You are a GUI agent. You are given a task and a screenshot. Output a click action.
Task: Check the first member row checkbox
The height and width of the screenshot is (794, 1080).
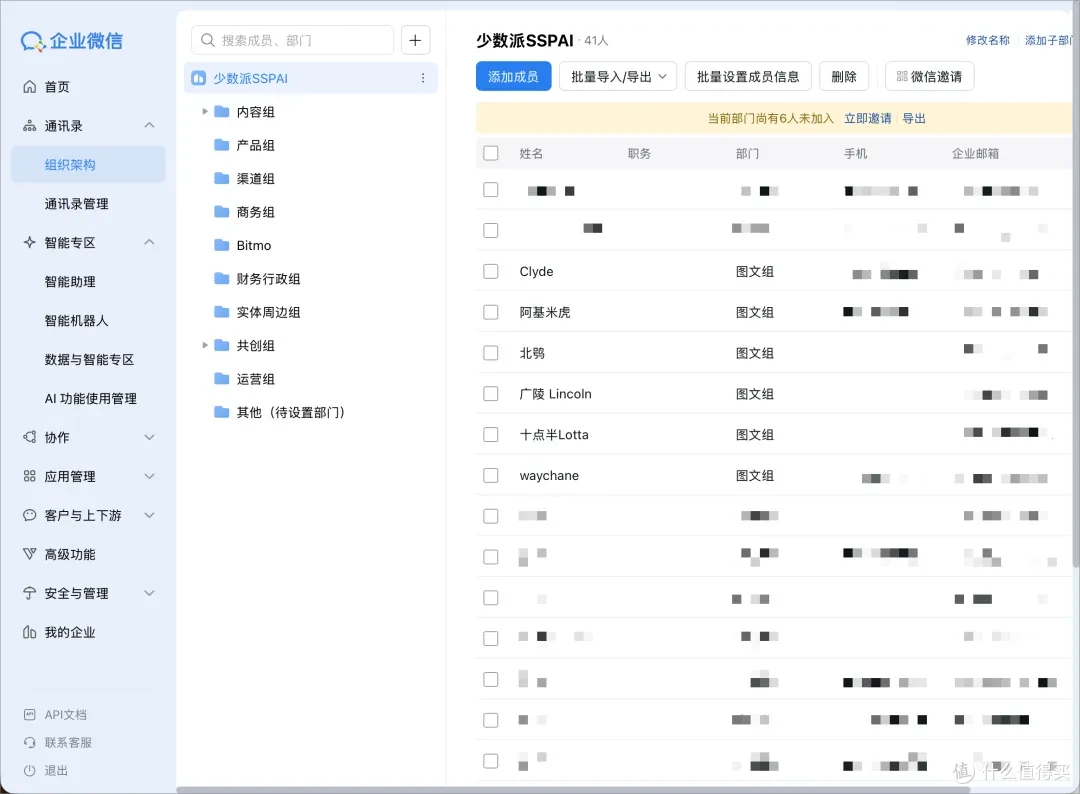coord(490,189)
